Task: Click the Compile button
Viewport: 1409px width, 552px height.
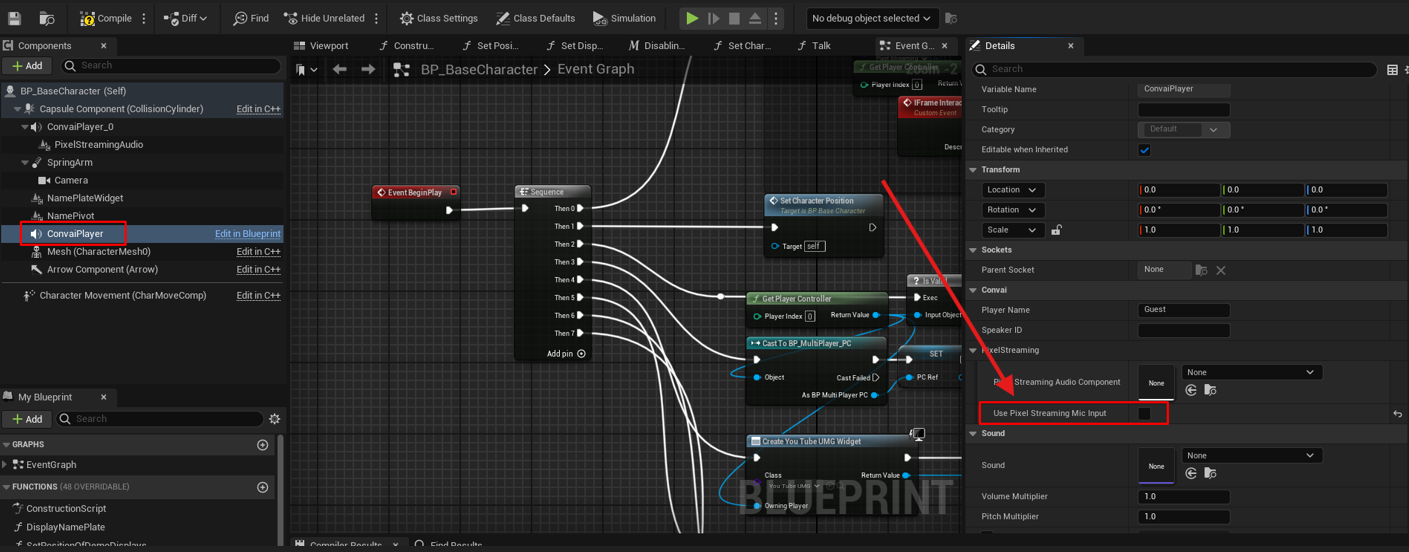Action: tap(106, 18)
